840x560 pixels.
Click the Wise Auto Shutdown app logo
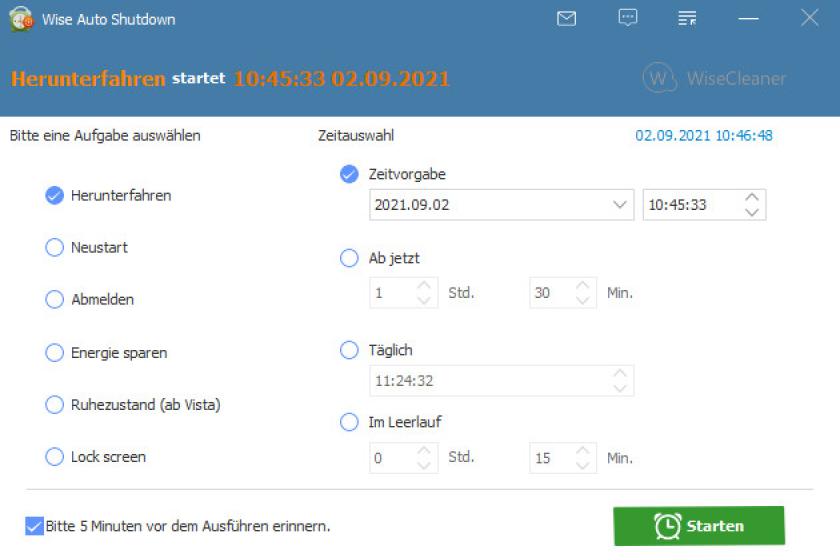pyautogui.click(x=21, y=19)
